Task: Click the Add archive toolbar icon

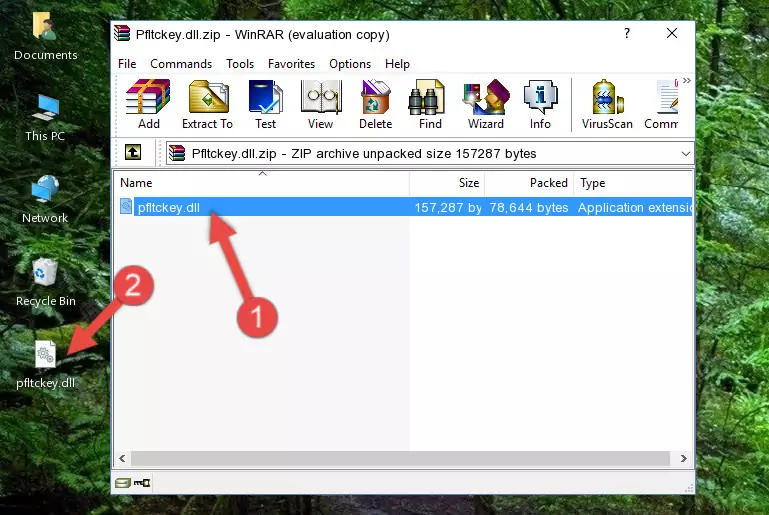Action: 148,104
